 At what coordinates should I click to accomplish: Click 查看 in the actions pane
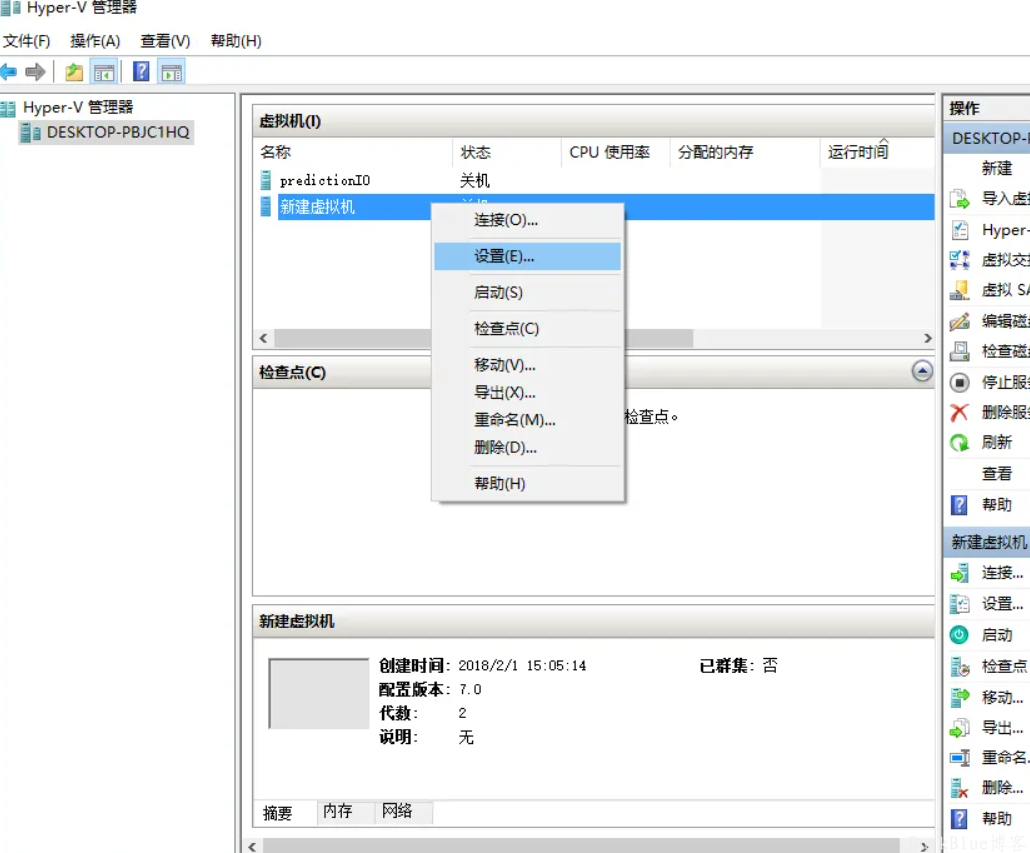(x=996, y=473)
